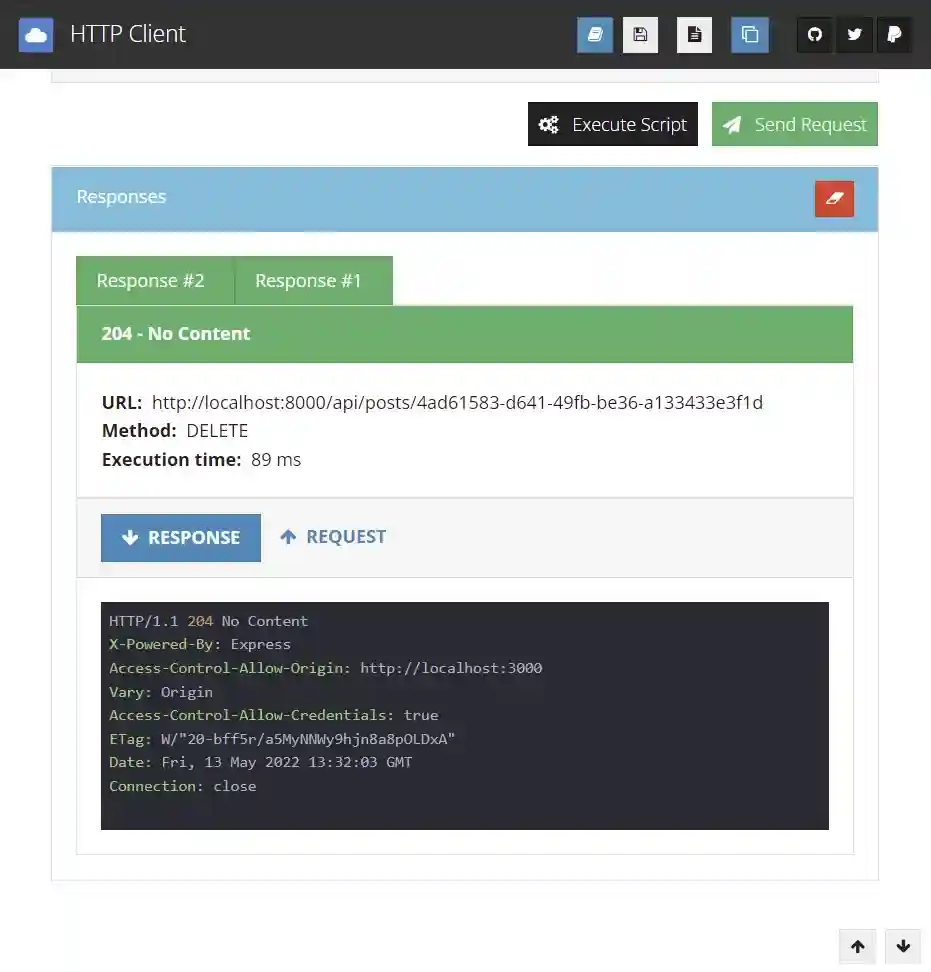Click the floppy disk save icon
This screenshot has height=972, width=931.
[640, 35]
